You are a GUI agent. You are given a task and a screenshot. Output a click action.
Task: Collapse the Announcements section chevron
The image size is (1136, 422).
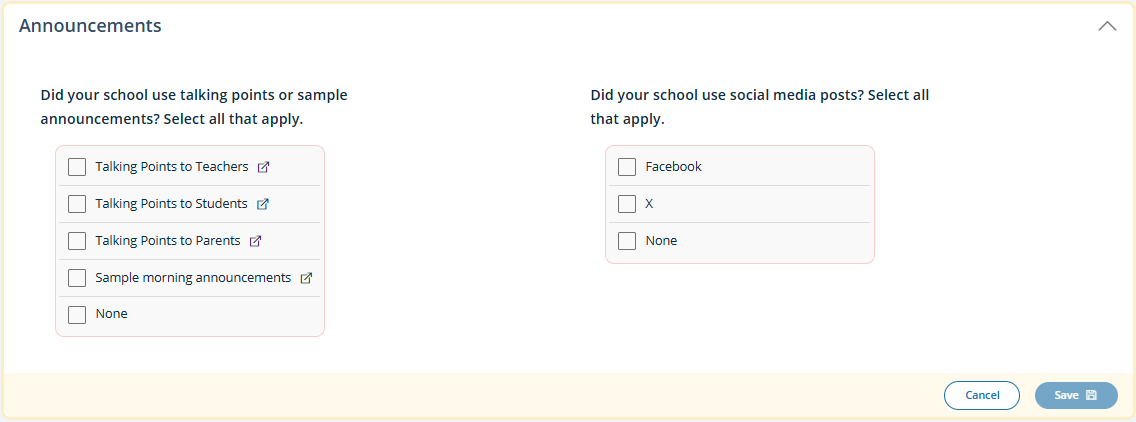1107,27
